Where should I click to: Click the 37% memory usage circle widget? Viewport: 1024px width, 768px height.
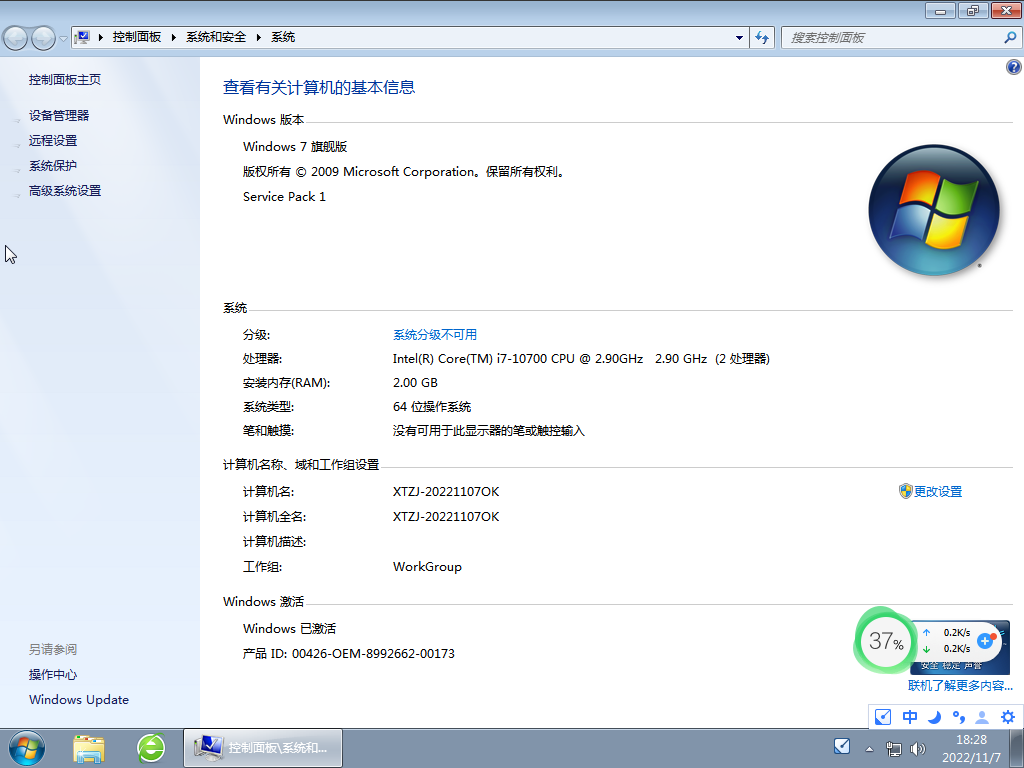[x=884, y=644]
